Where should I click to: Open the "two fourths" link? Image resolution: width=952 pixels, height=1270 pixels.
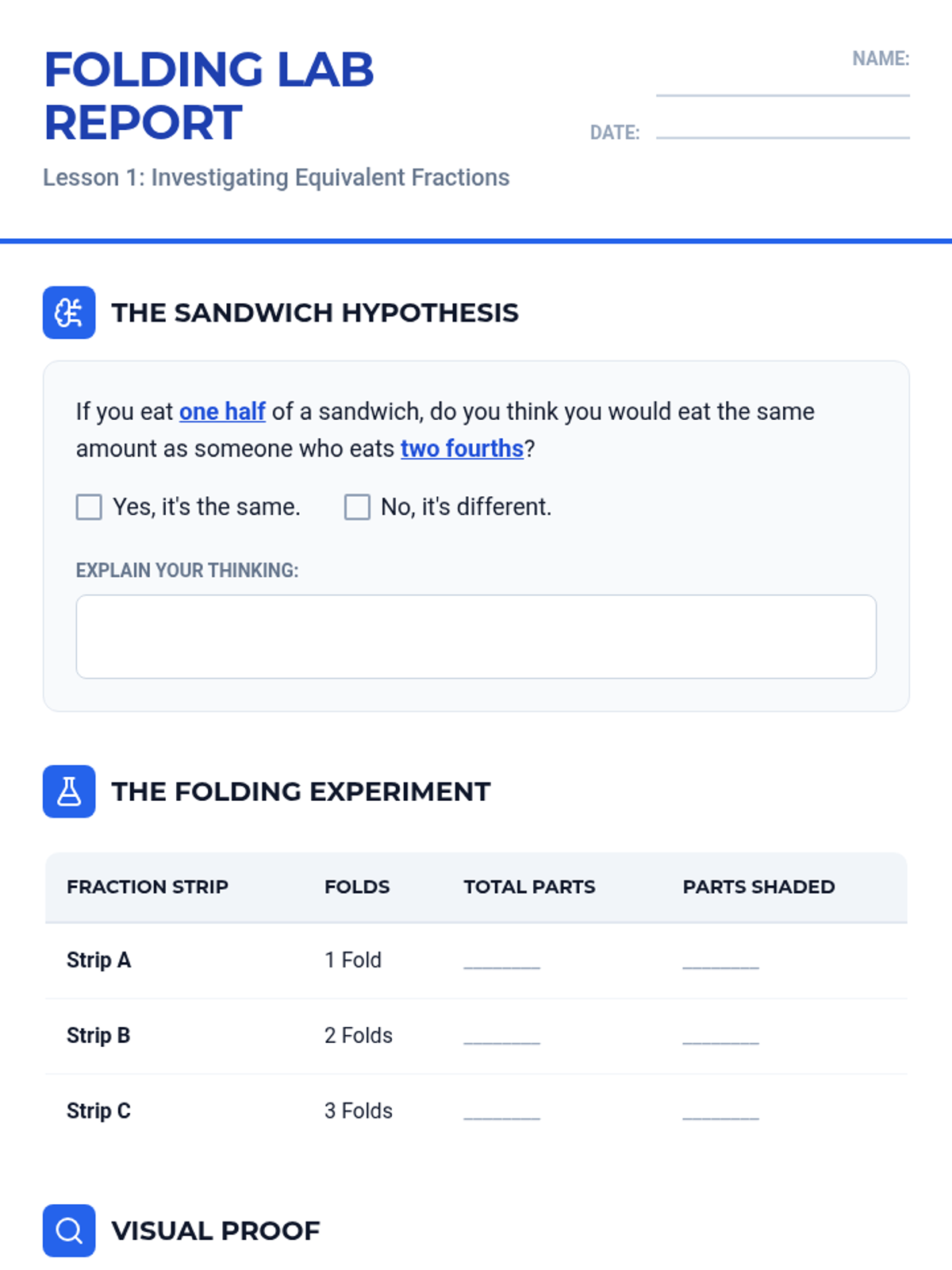click(462, 448)
